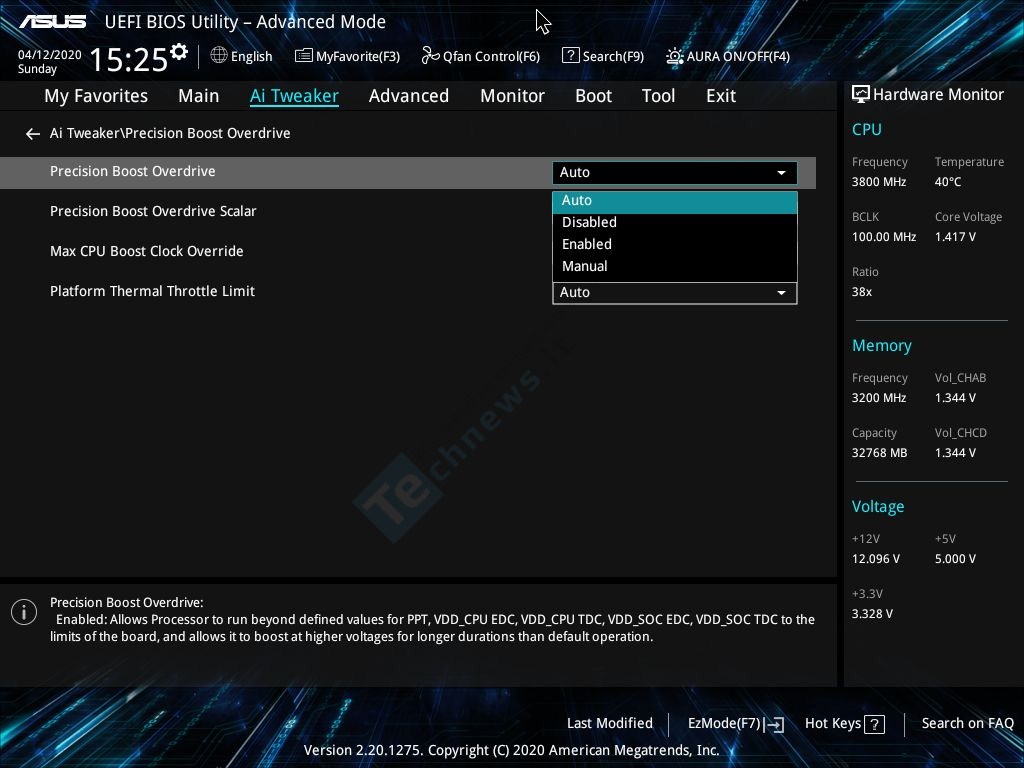Click the Ai Tweaker\Precision Boost Overdrive breadcrumb
The image size is (1024, 768).
170,133
